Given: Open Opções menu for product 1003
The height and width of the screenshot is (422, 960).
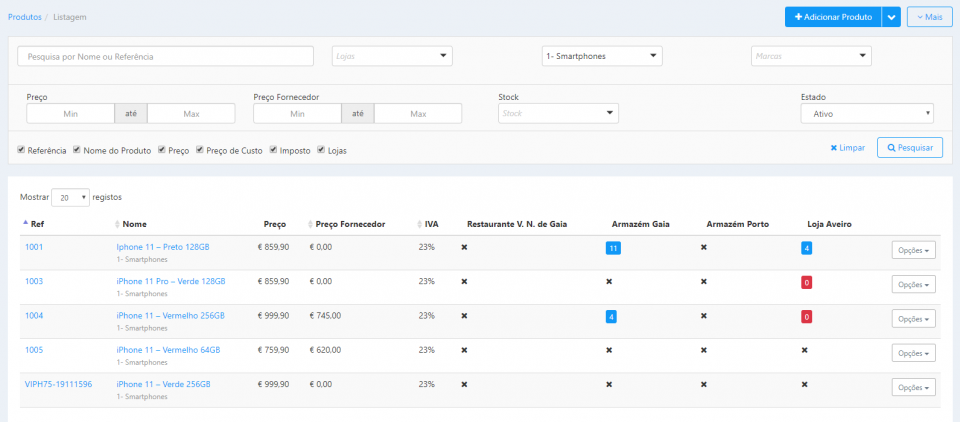Looking at the screenshot, I should tap(913, 284).
